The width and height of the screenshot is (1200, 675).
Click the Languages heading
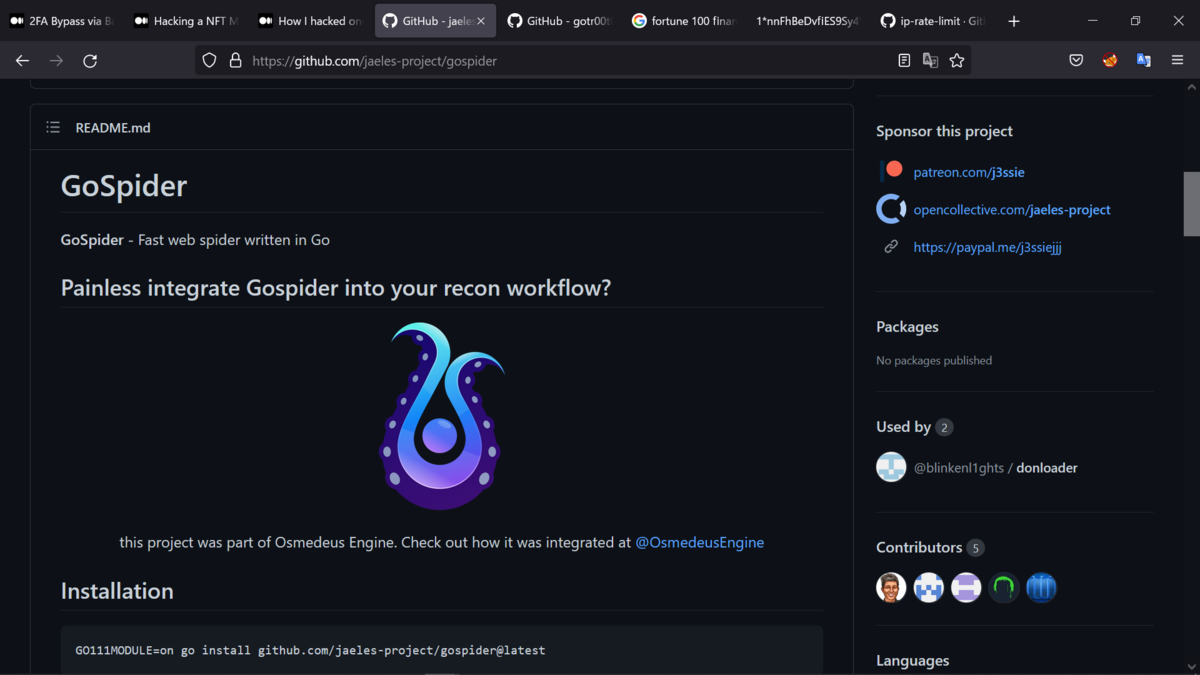pyautogui.click(x=912, y=661)
